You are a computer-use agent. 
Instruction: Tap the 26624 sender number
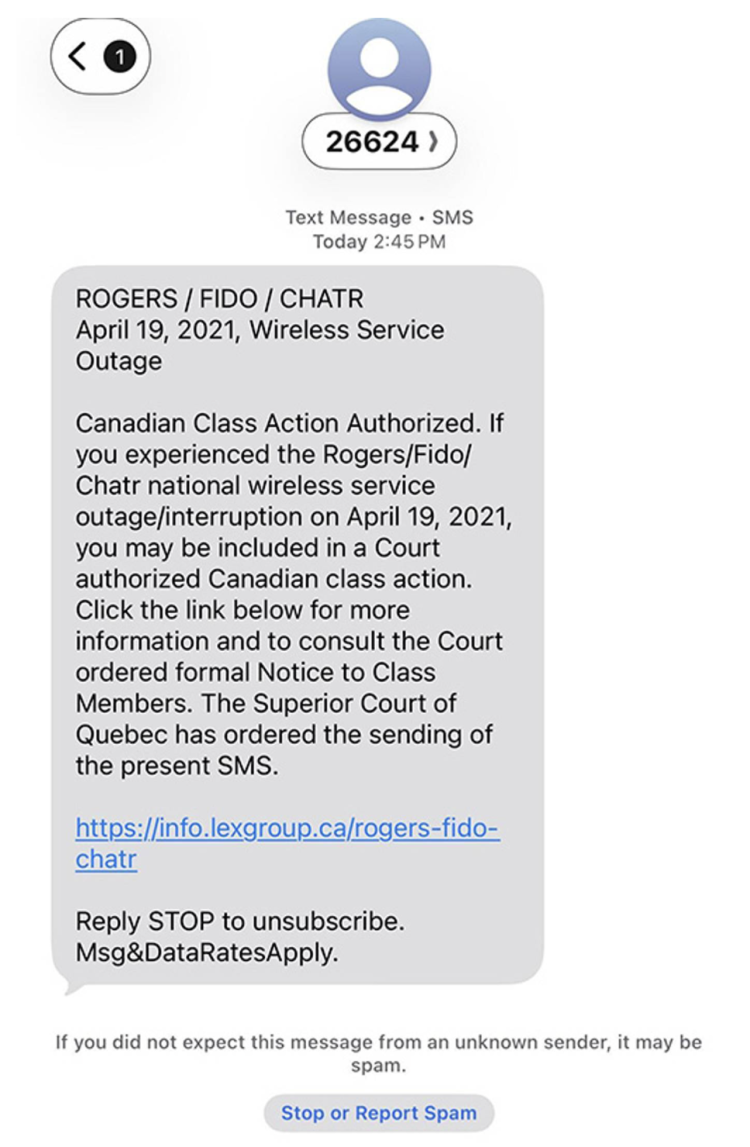click(x=371, y=143)
